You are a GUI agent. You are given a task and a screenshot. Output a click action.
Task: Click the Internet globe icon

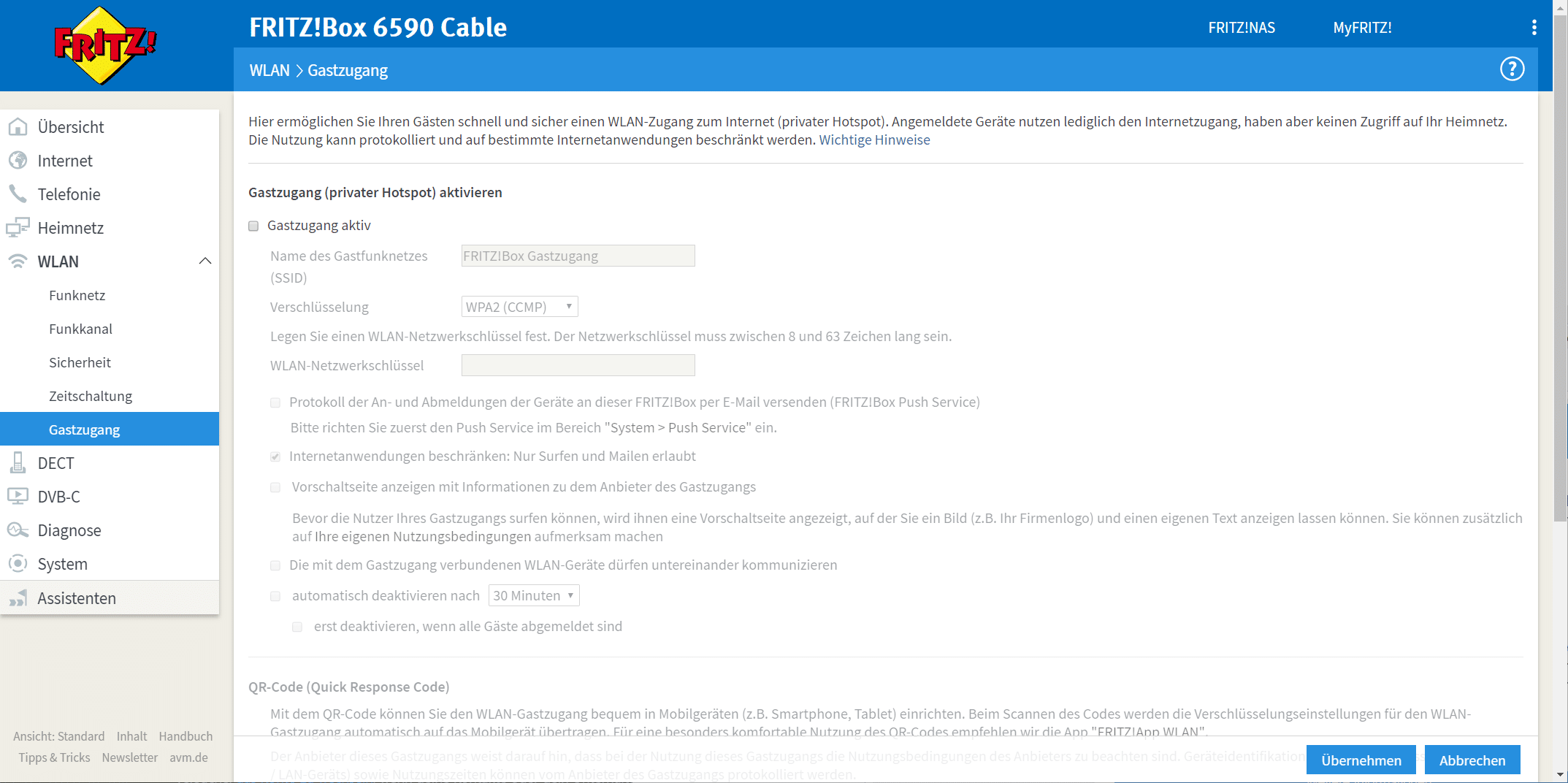[x=18, y=161]
